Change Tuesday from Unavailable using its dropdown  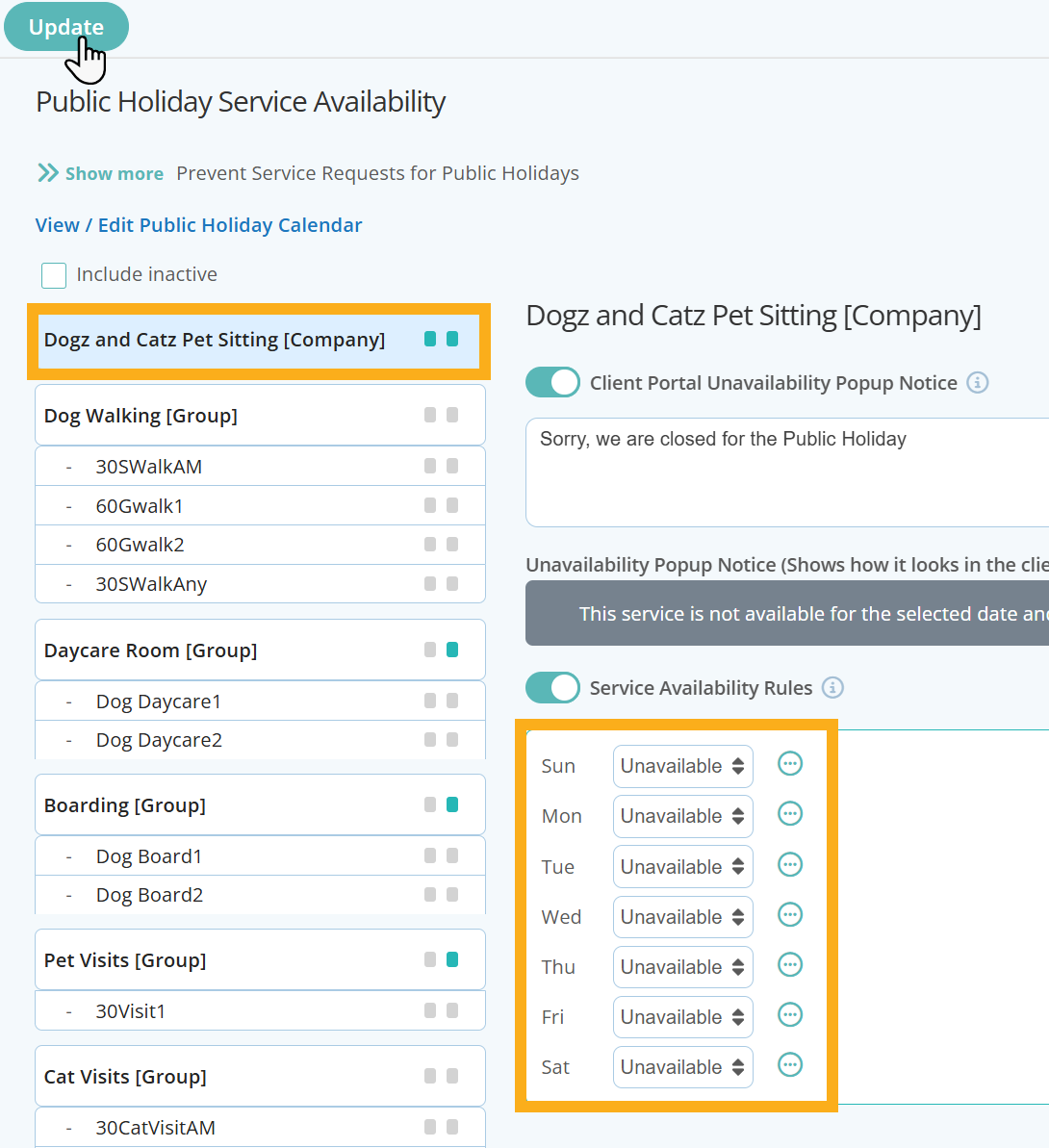click(682, 866)
